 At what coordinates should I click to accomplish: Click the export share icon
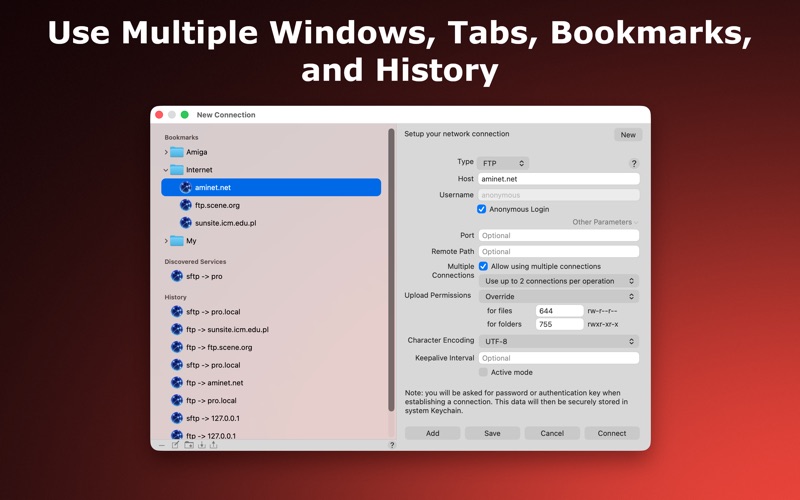[x=213, y=445]
